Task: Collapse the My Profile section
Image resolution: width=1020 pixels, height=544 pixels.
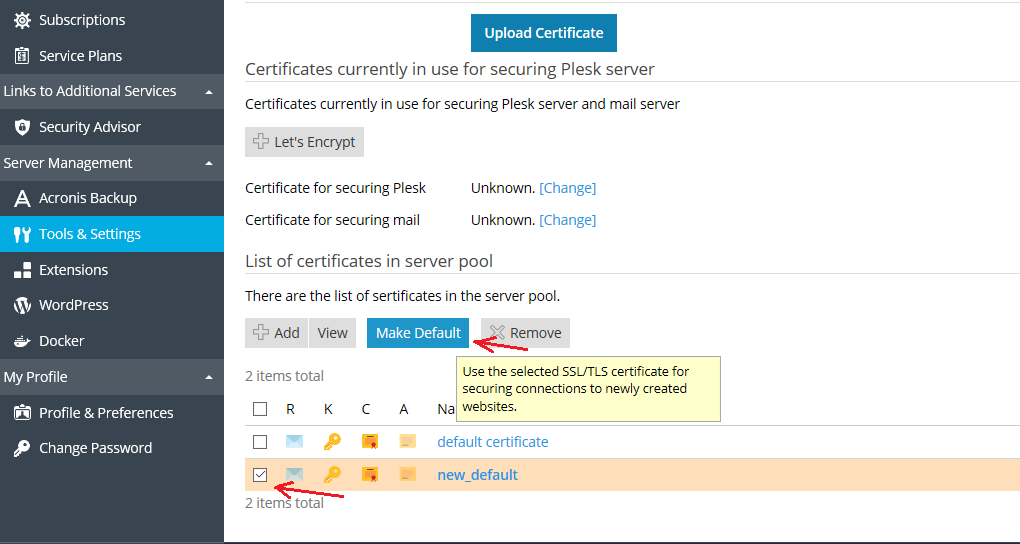Action: [x=208, y=377]
